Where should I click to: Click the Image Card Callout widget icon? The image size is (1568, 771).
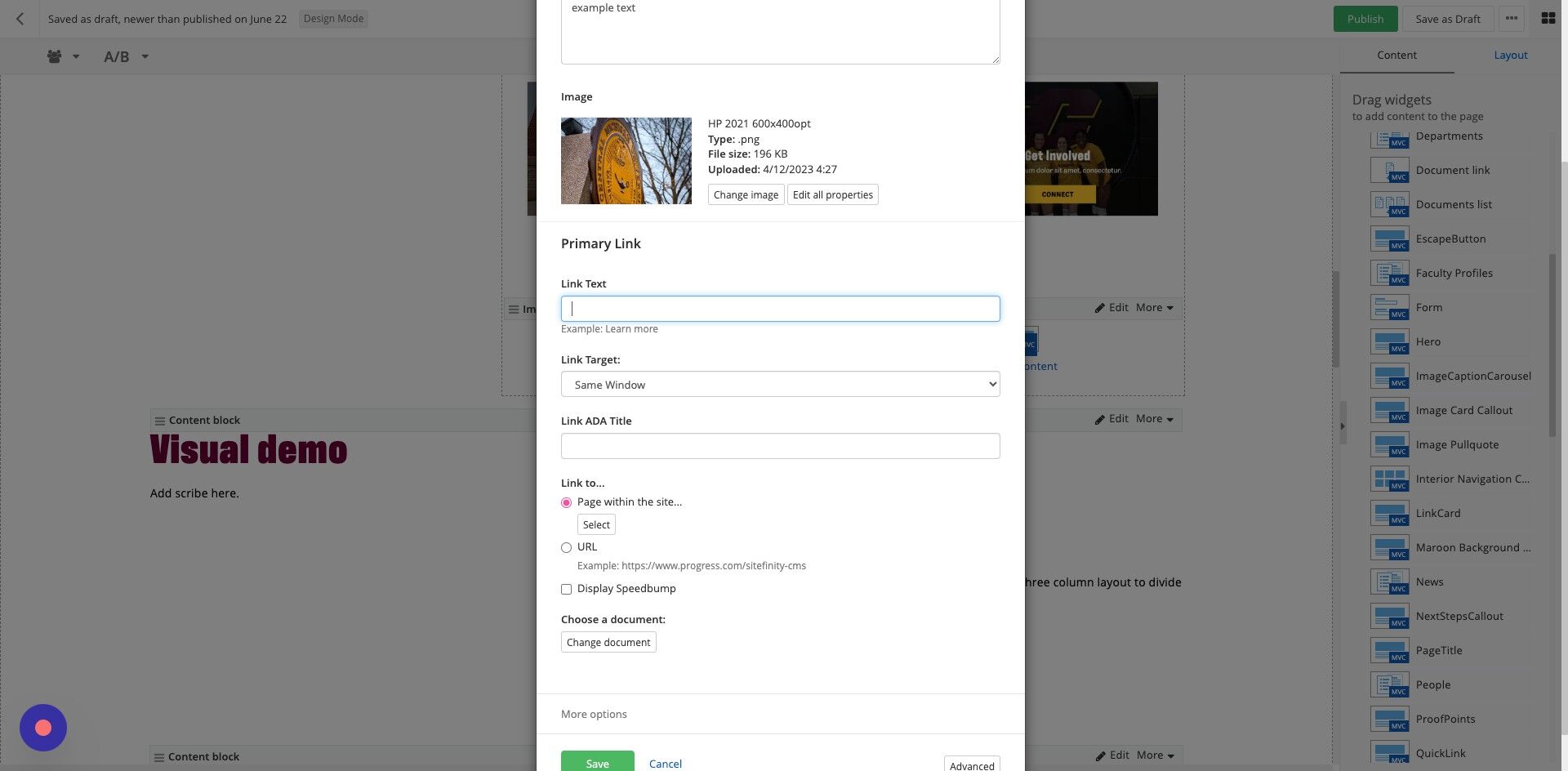point(1389,410)
